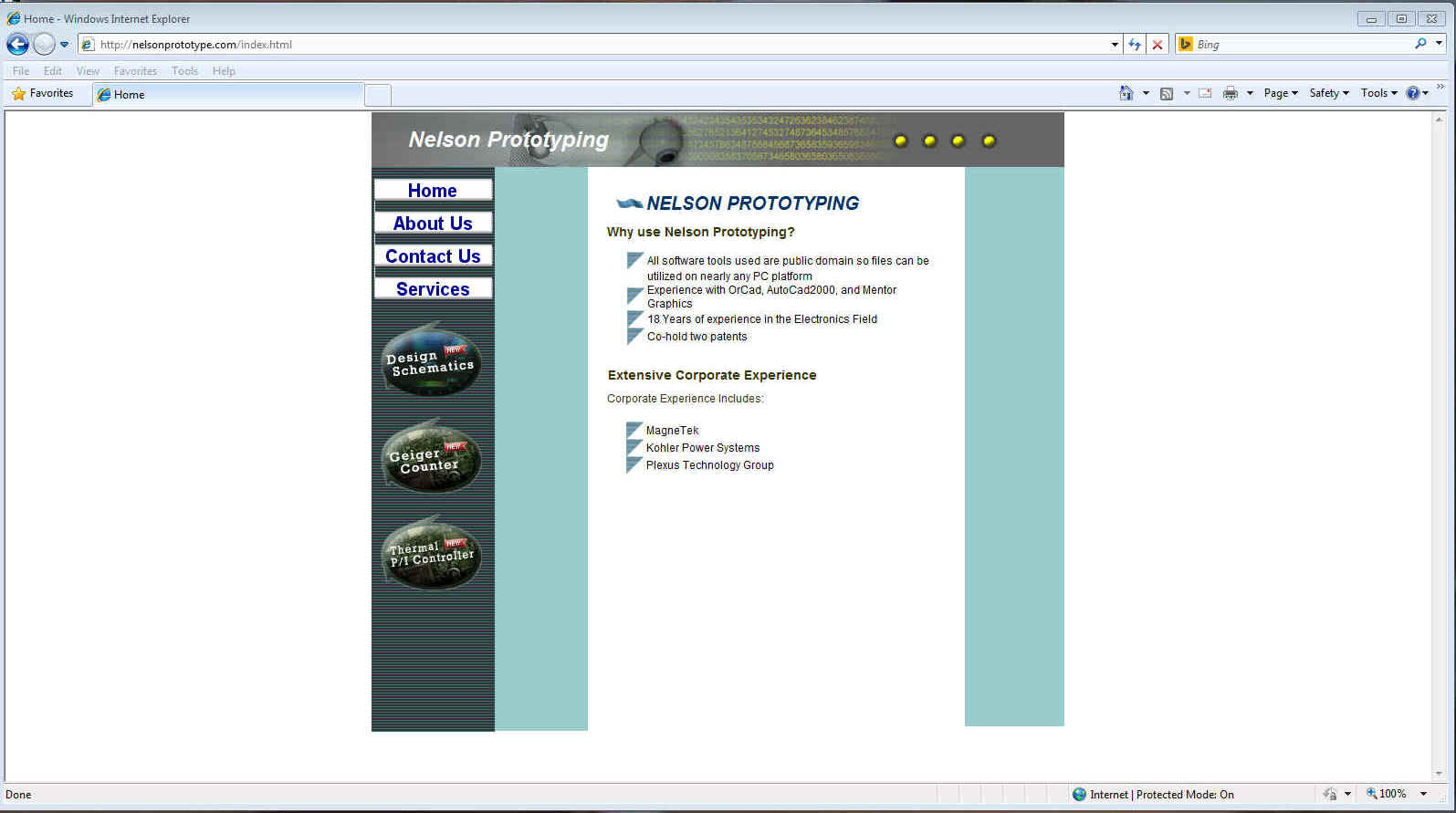Click the Thermal P/I Controller oval button

click(431, 554)
